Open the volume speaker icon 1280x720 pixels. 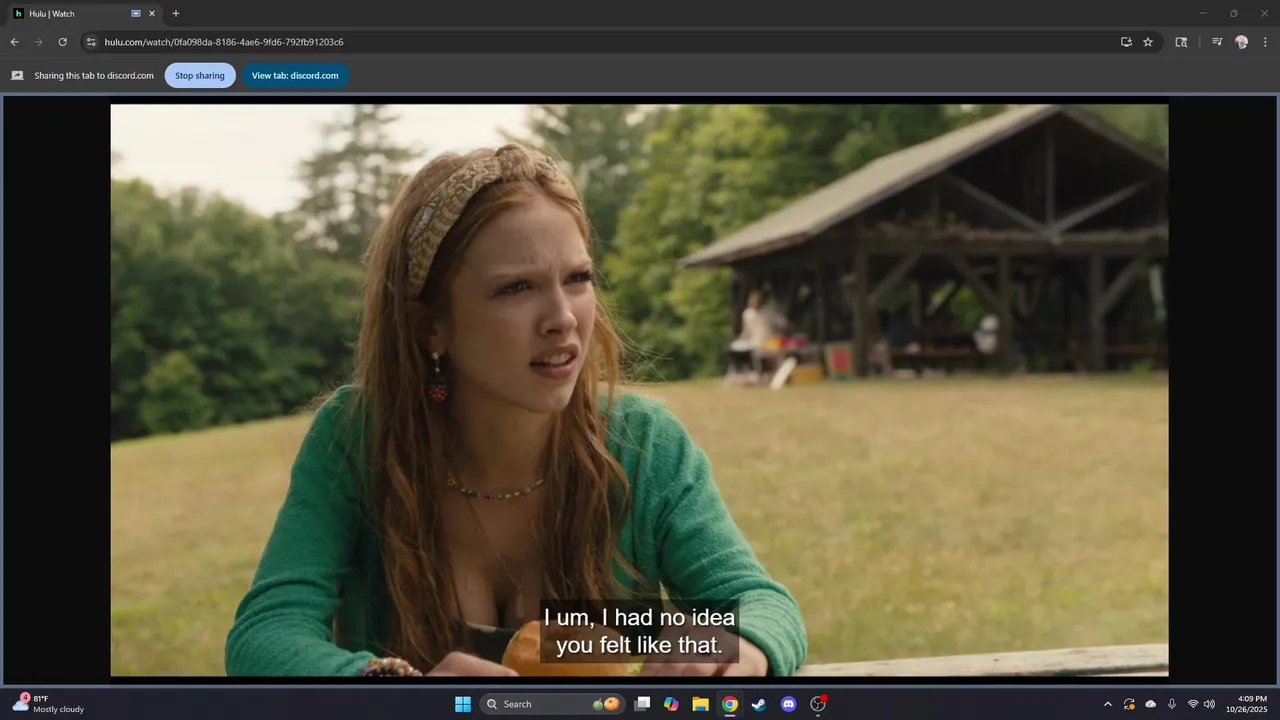(x=1209, y=704)
